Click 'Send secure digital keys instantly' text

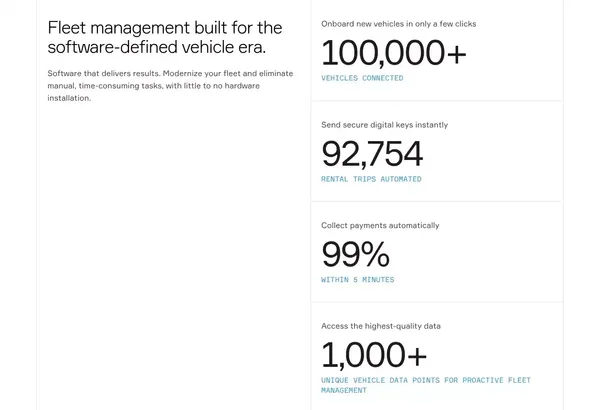(385, 125)
